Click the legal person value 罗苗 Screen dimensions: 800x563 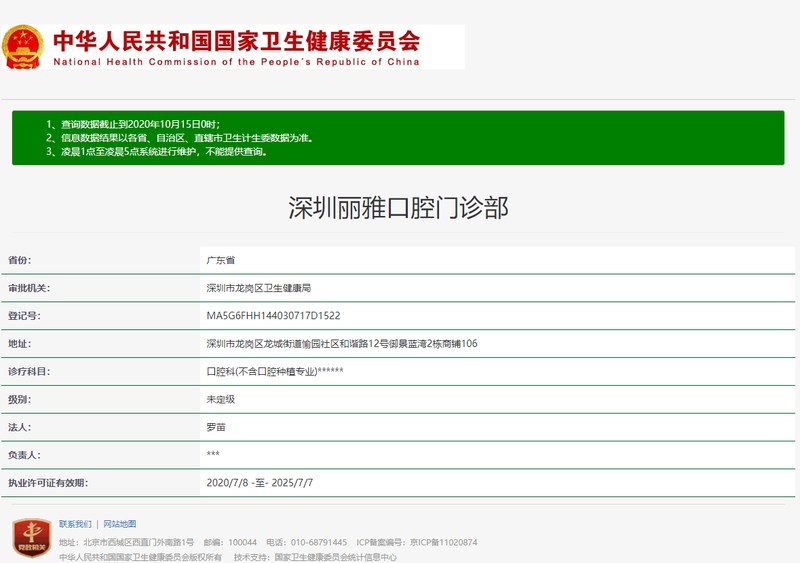[x=216, y=427]
